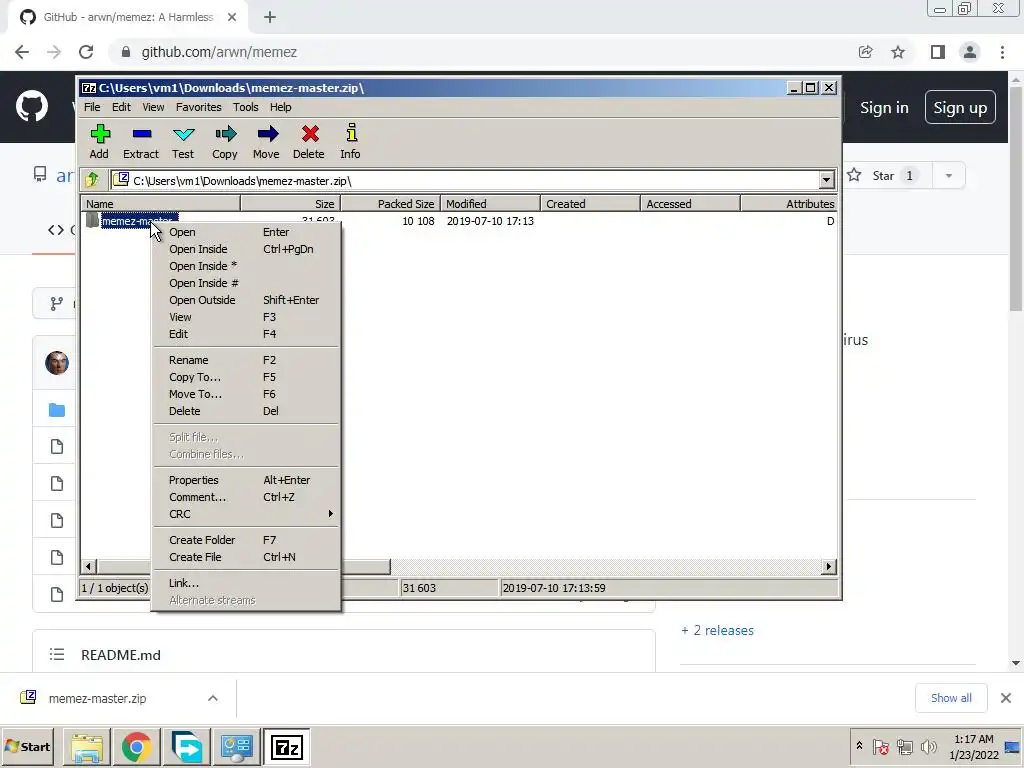Close the downloads bar
1024x768 pixels.
pyautogui.click(x=1006, y=698)
